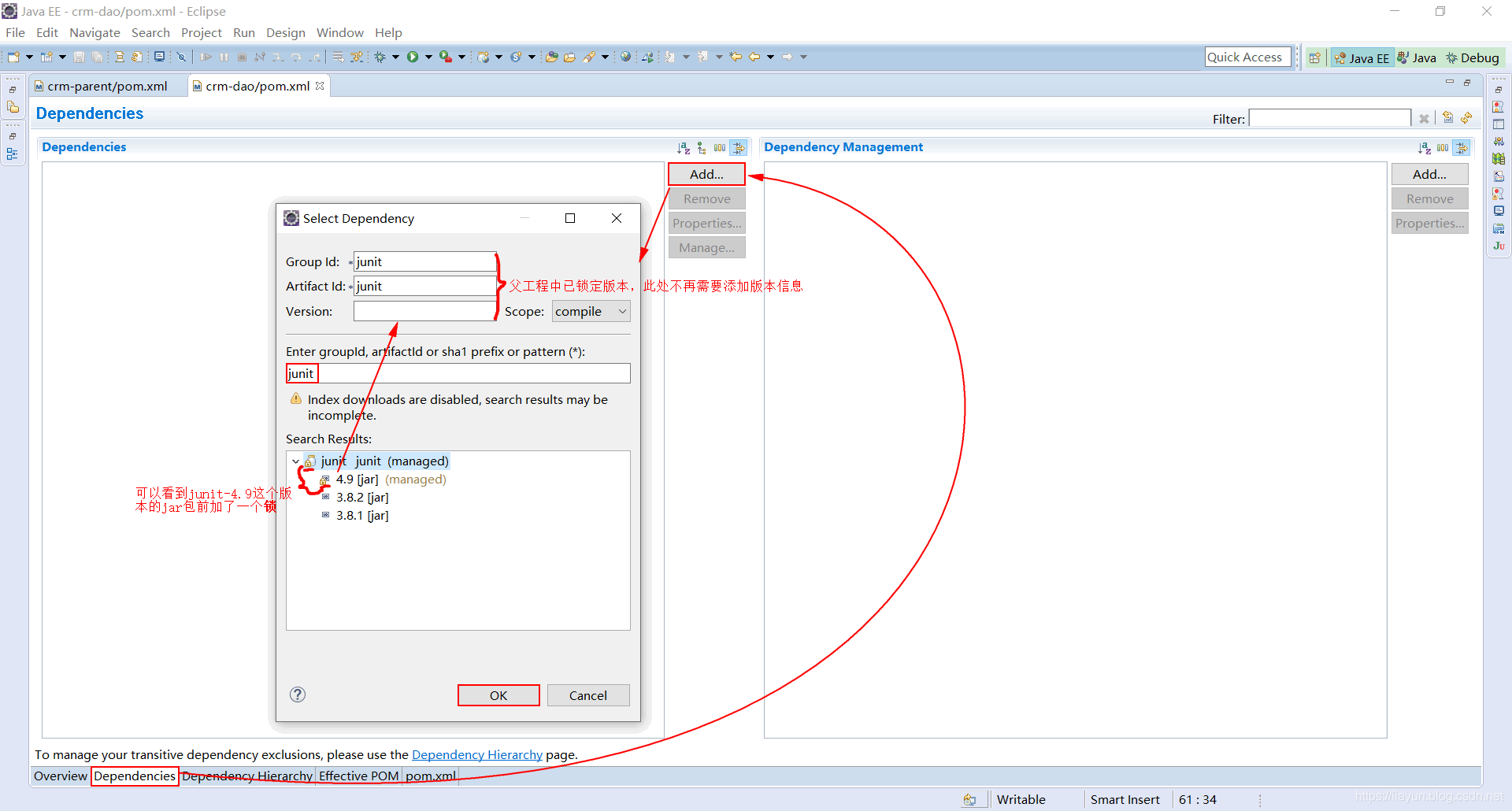
Task: Sort Dependencies list alphabetically
Action: tap(684, 147)
